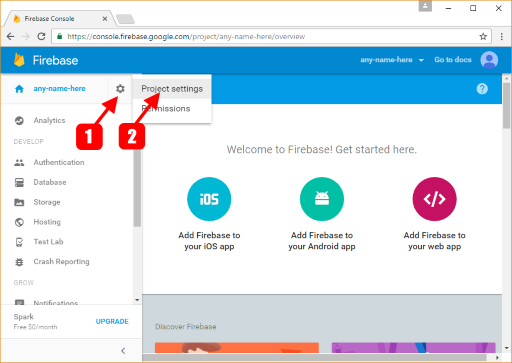512x363 pixels.
Task: Bookmark page with the star icon
Action: click(483, 36)
